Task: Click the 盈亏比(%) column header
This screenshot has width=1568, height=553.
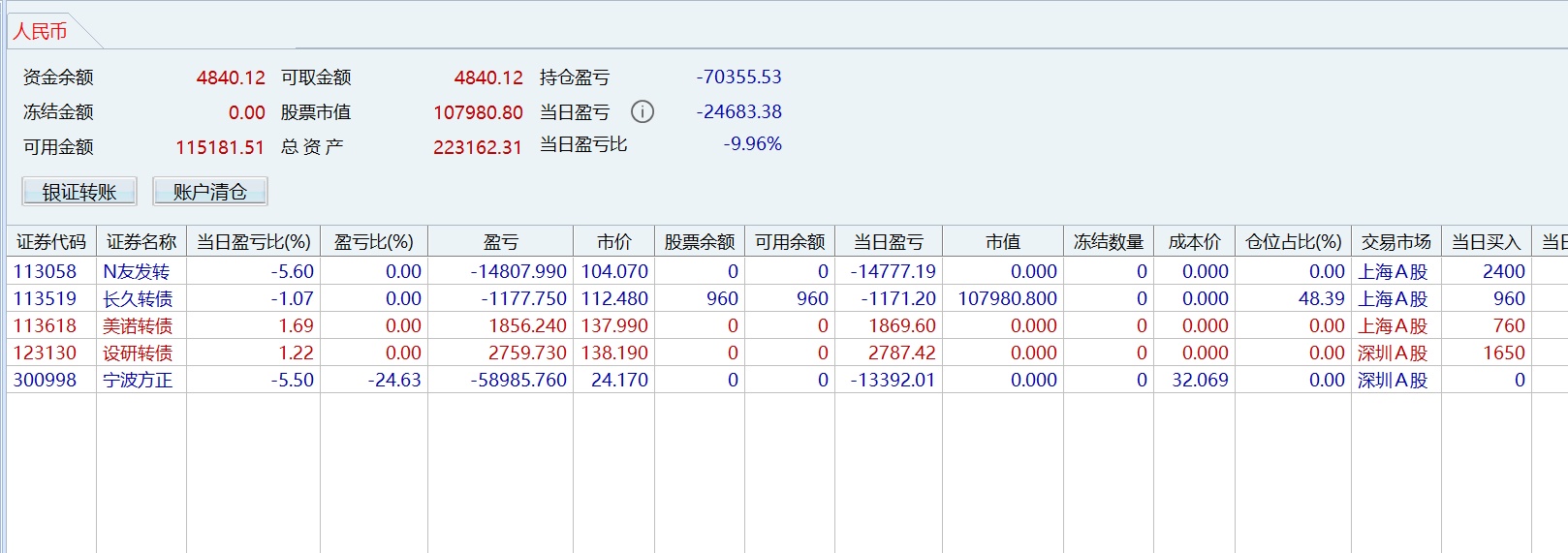Action: [374, 241]
